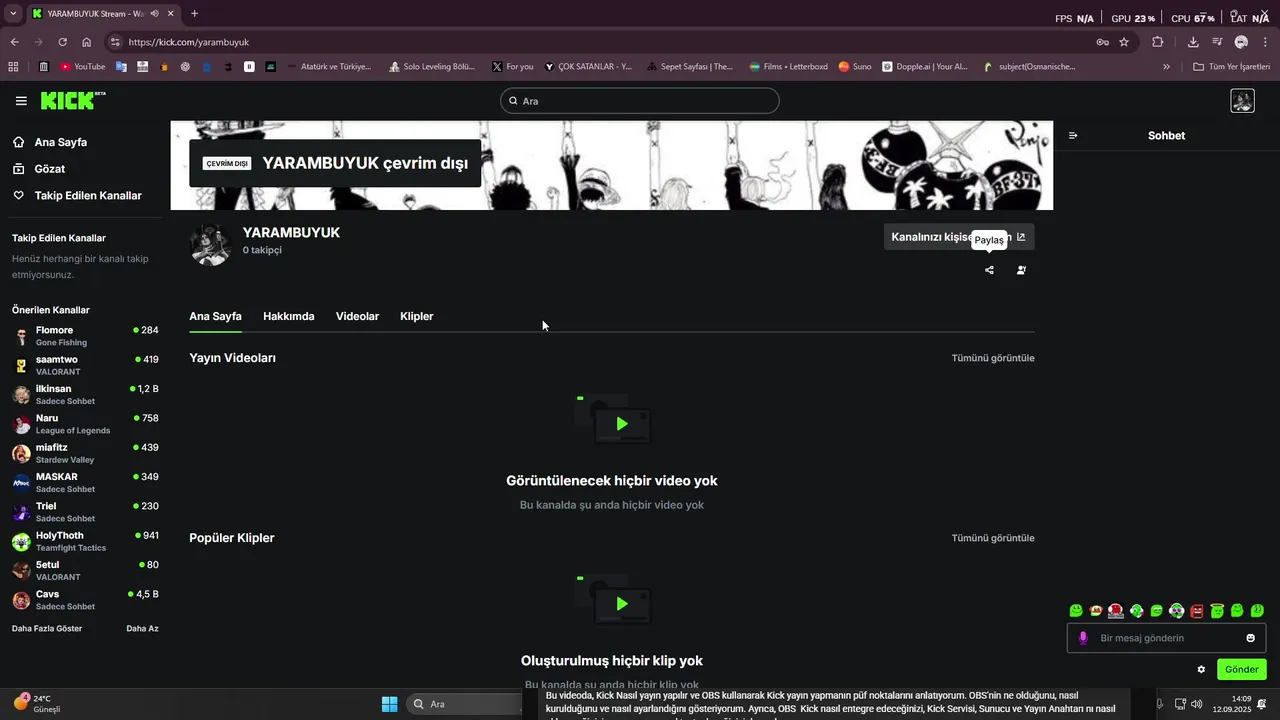This screenshot has height=720, width=1280.
Task: Click the password key icon in address bar
Action: click(x=1102, y=42)
